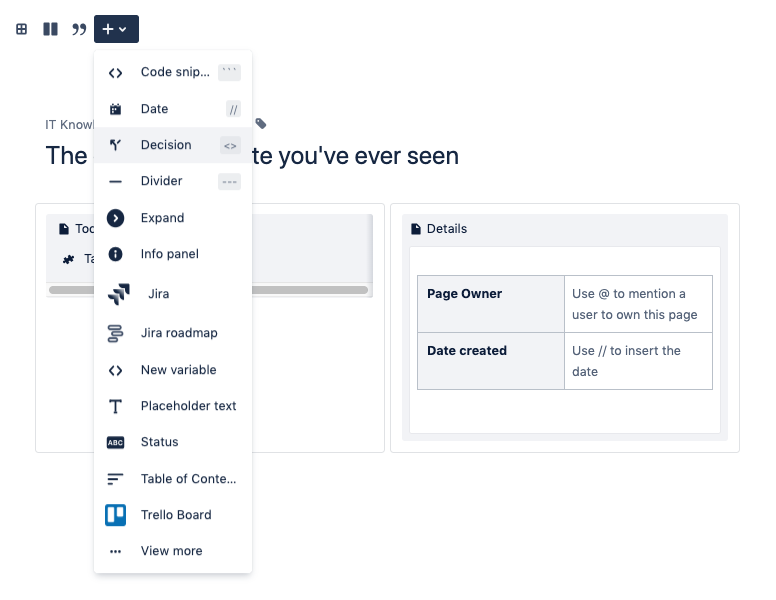Click the Jira roadmap icon
This screenshot has height=600, width=776.
116,333
